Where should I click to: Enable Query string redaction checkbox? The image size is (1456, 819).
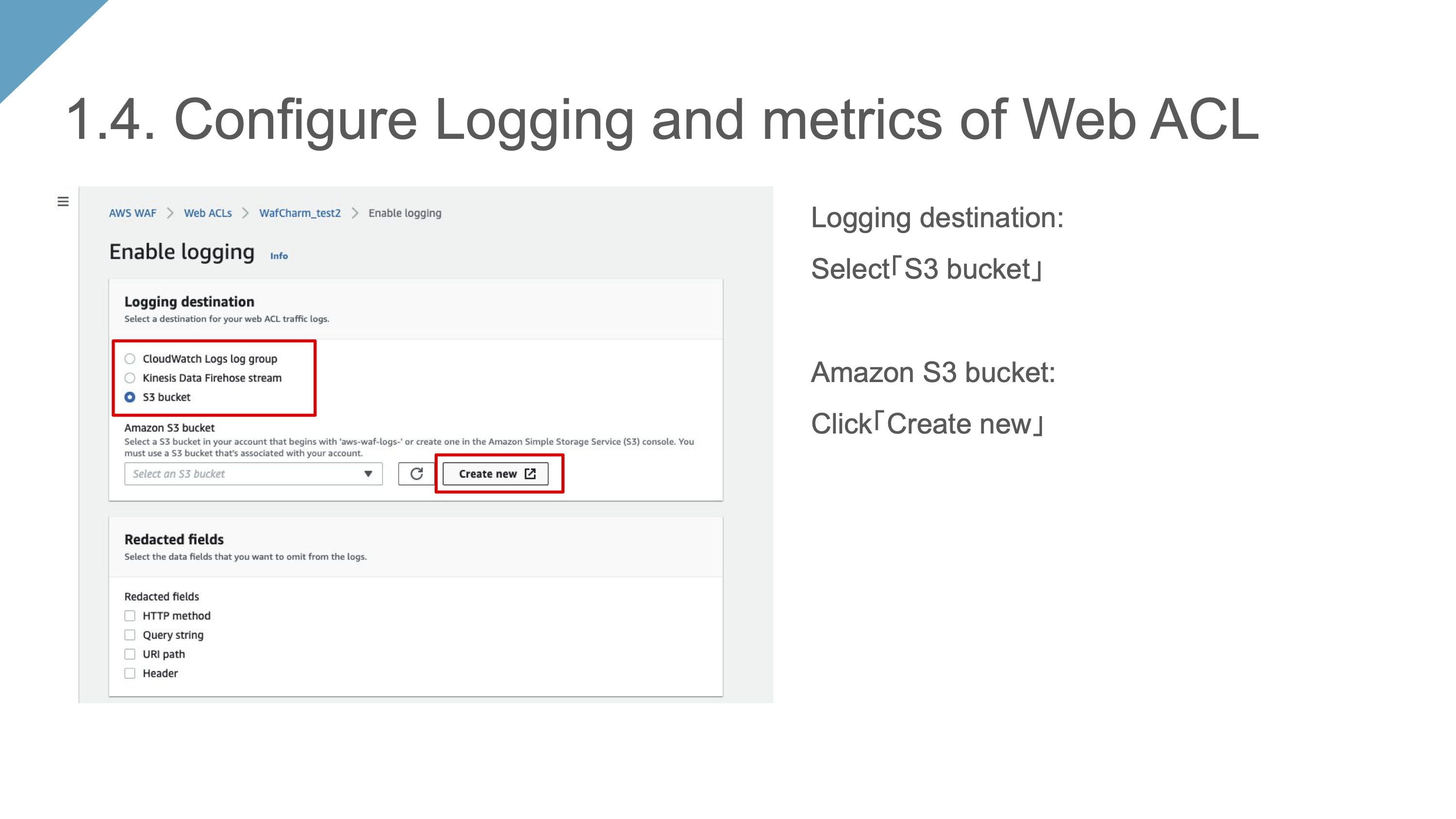coord(130,635)
